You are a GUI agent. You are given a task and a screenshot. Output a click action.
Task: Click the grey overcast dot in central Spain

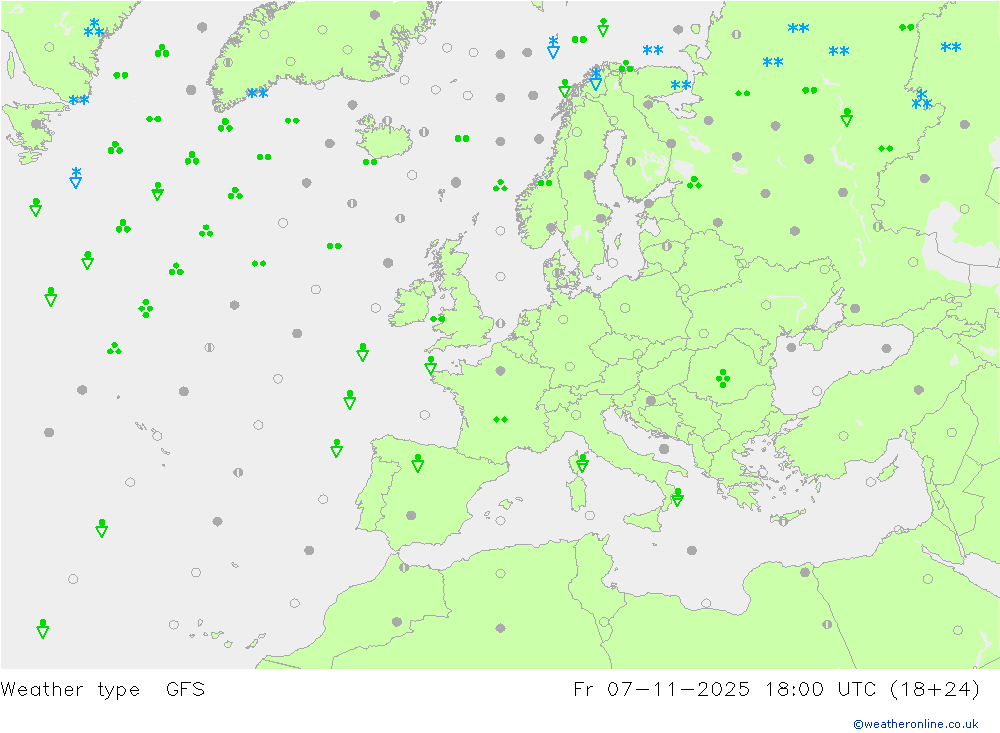pos(411,515)
